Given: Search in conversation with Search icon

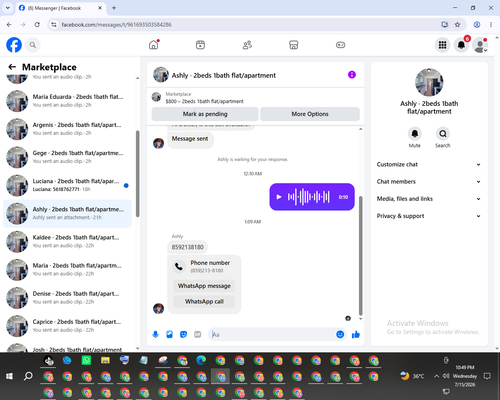Looking at the screenshot, I should pyautogui.click(x=443, y=134).
